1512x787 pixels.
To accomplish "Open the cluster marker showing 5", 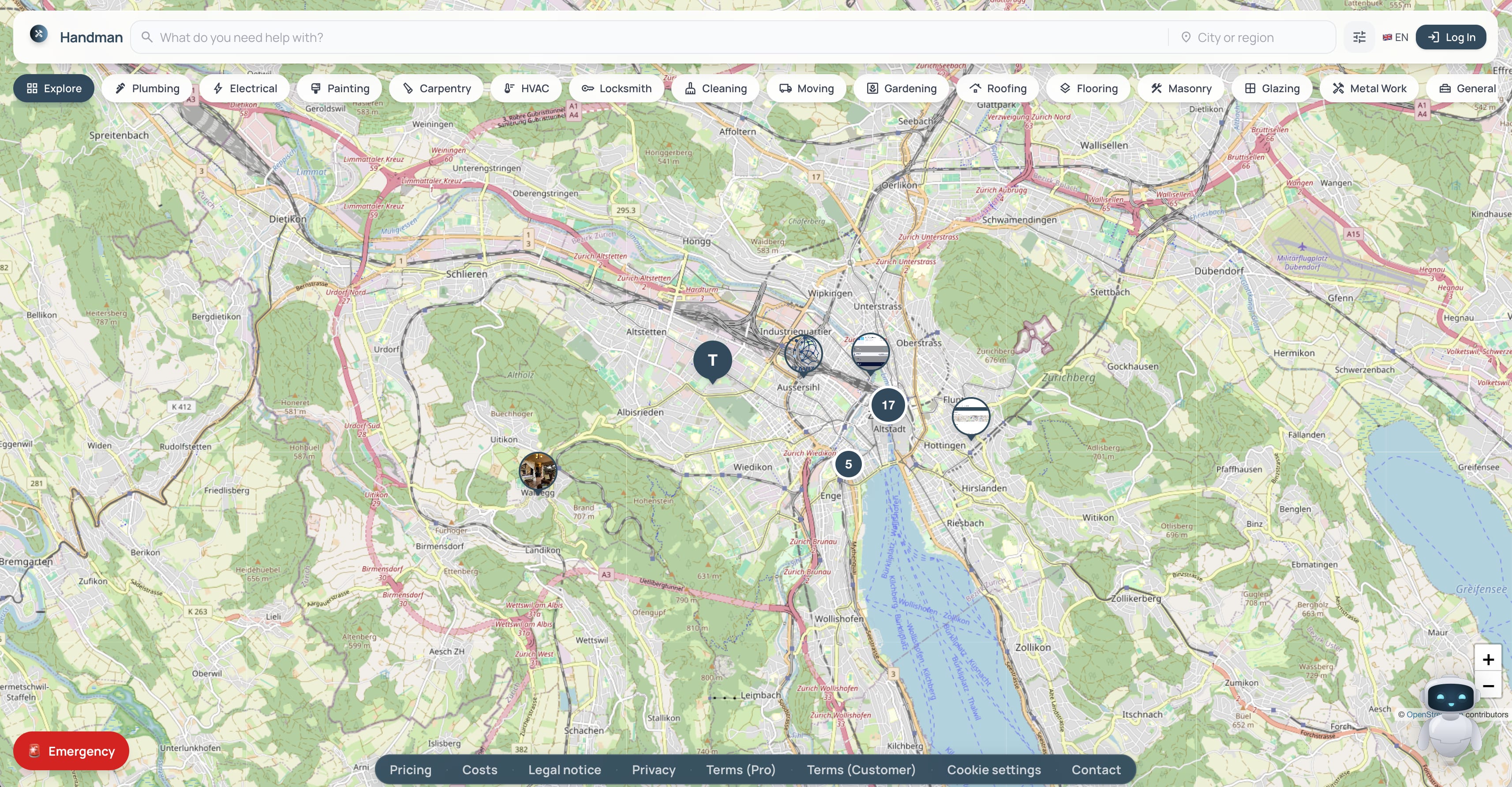I will 848,464.
